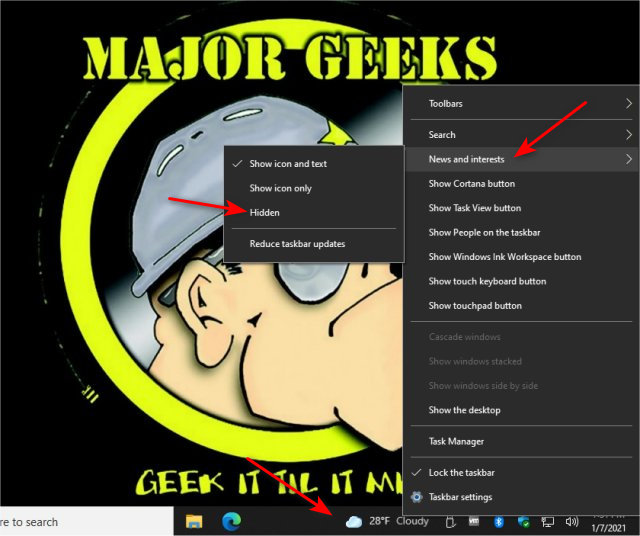Click 'Show the desktop' menu entry
Screen dimensions: 640x536
pos(521,410)
